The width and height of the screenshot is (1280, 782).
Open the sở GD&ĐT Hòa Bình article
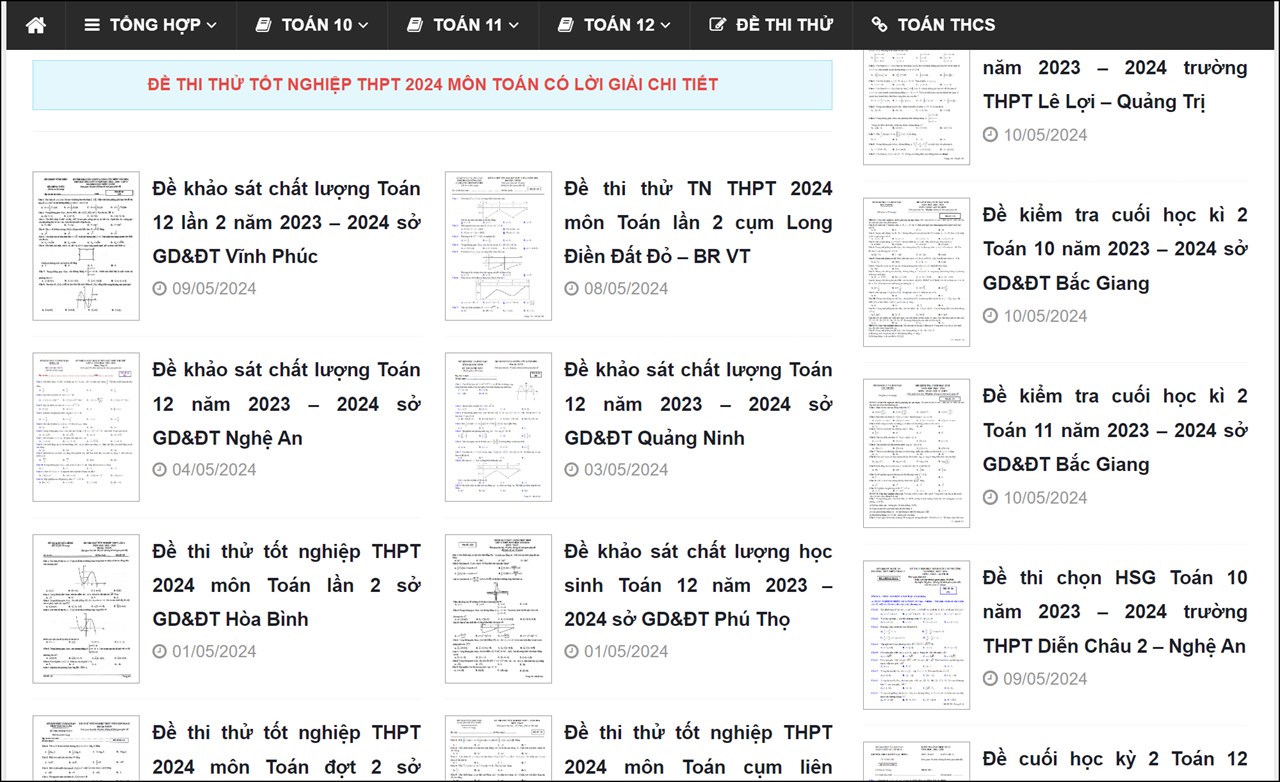pos(286,585)
